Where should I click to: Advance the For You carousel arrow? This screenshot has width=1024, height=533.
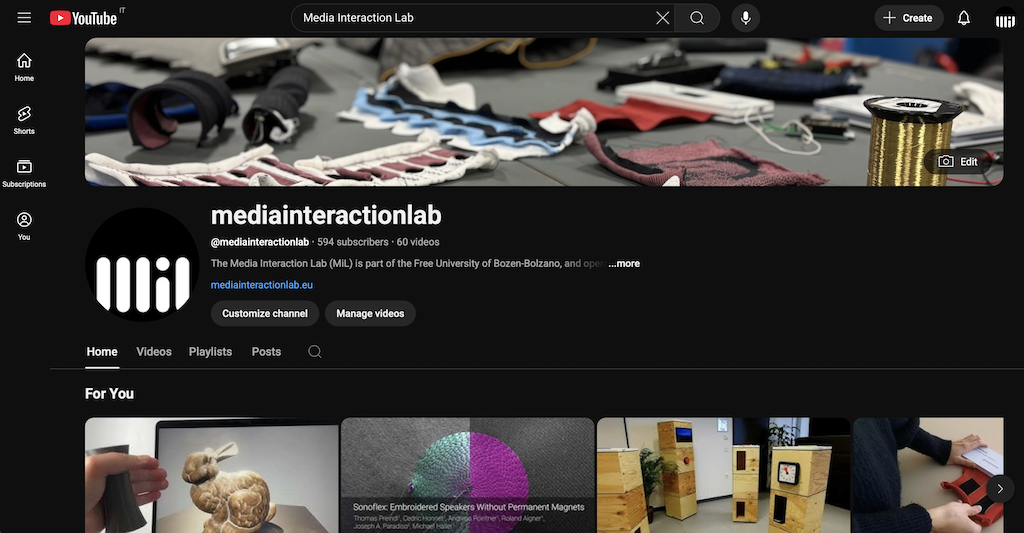pos(1000,489)
